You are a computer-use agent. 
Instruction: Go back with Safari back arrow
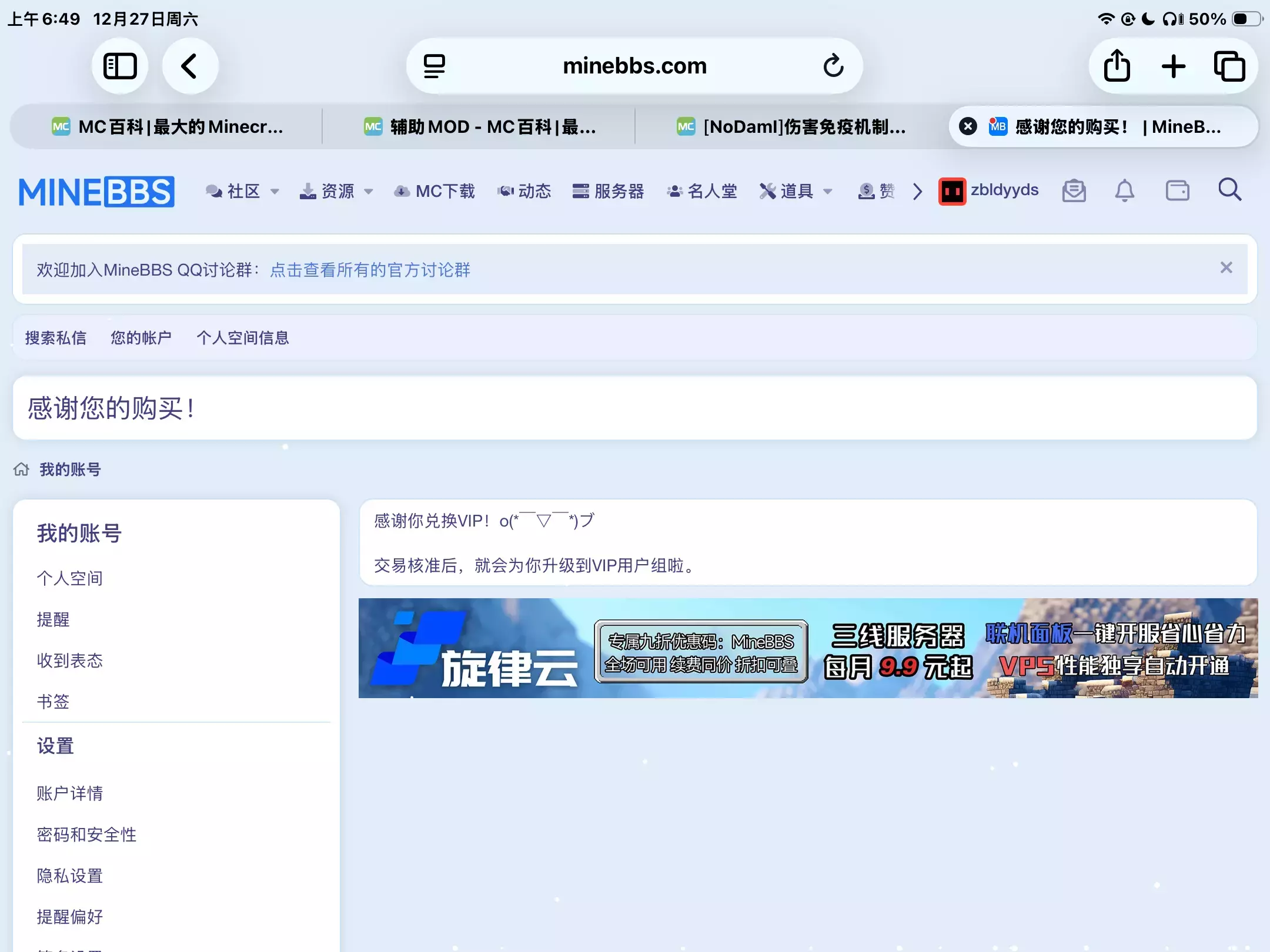pyautogui.click(x=190, y=66)
